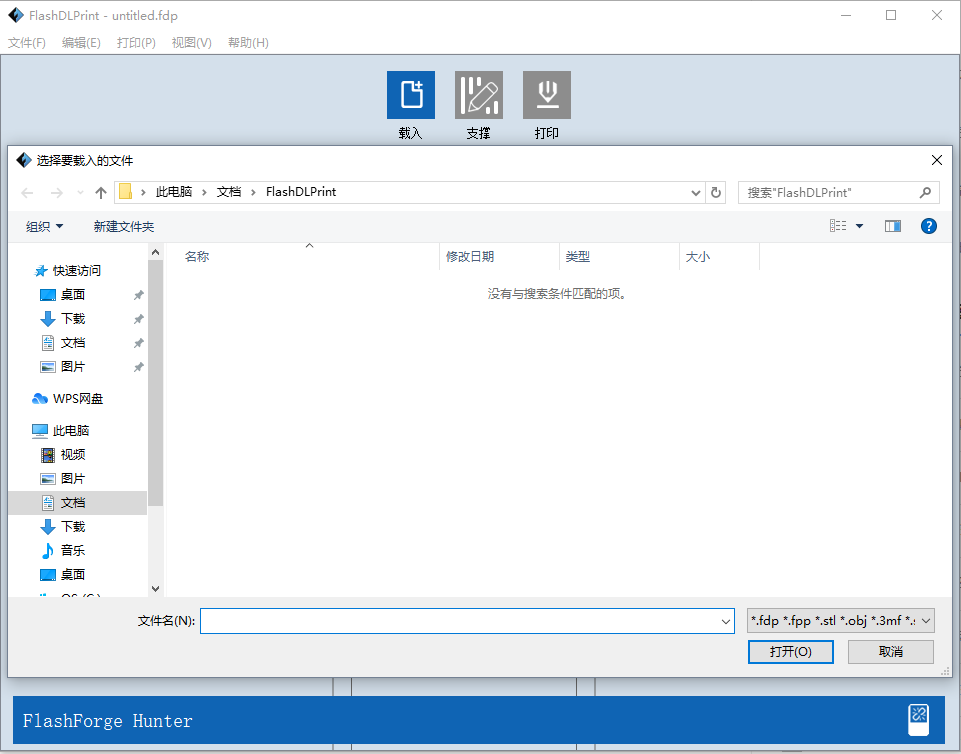Screen dimensions: 961x754
Task: Open the 桌面 folder under 此电脑
Action: [x=73, y=574]
